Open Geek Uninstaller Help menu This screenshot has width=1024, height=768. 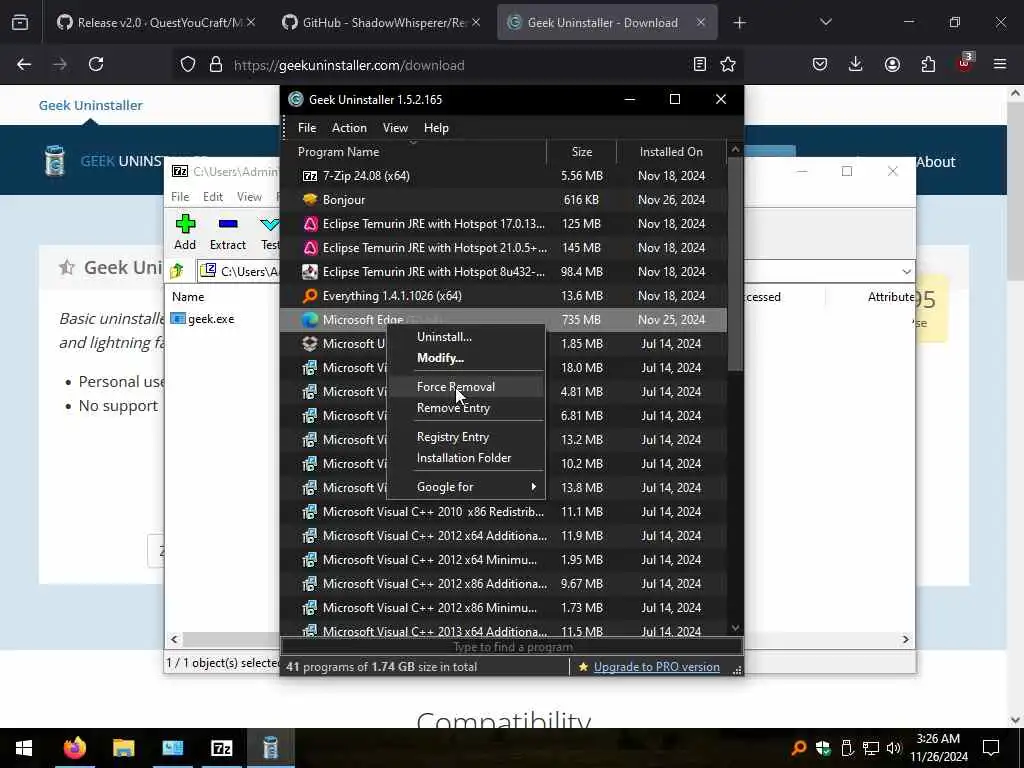tap(436, 128)
